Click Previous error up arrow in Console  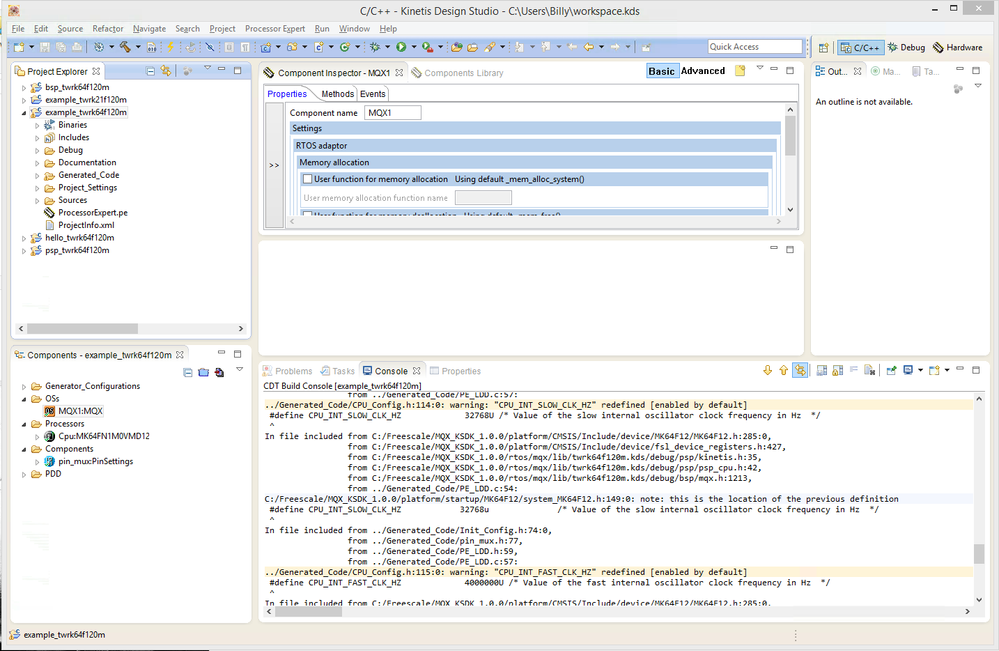(783, 371)
